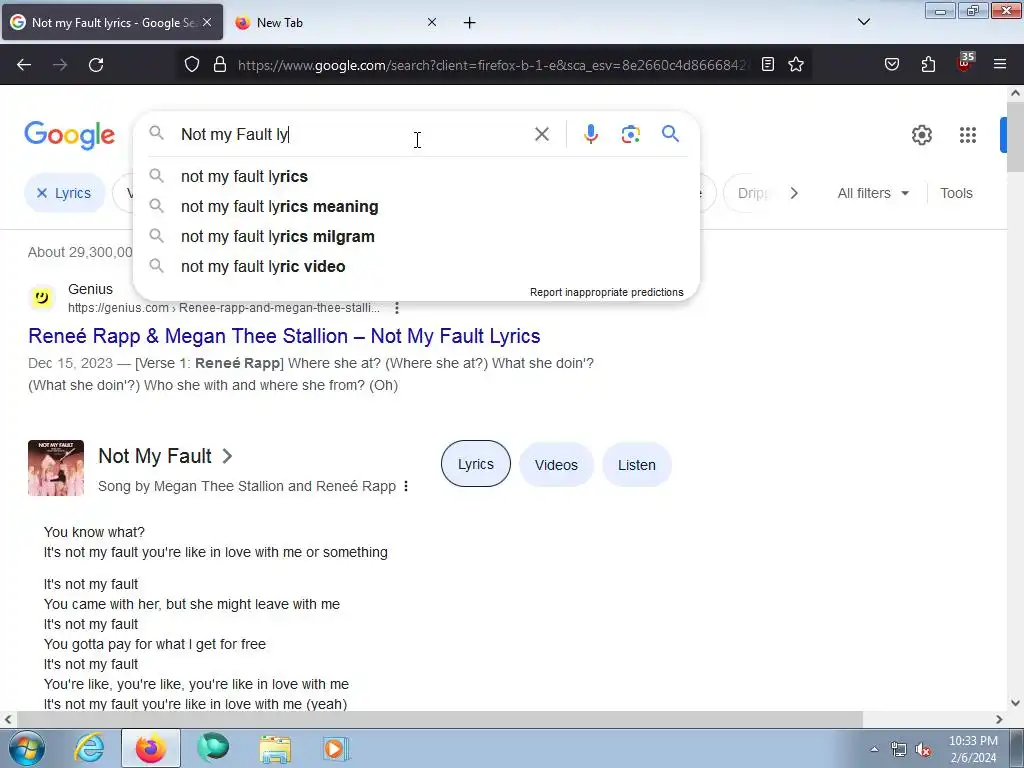This screenshot has width=1024, height=768.
Task: Open the list all tabs dropdown
Action: click(x=863, y=22)
